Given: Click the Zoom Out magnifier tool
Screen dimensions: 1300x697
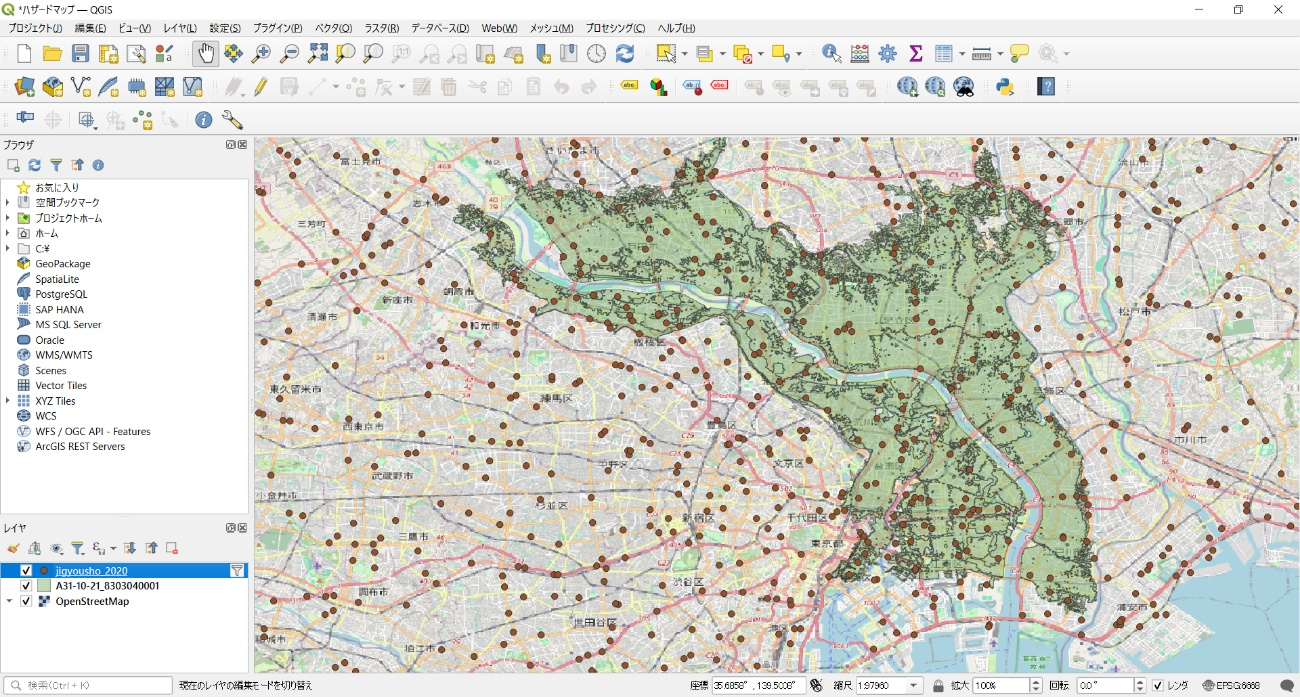Looking at the screenshot, I should 289,54.
